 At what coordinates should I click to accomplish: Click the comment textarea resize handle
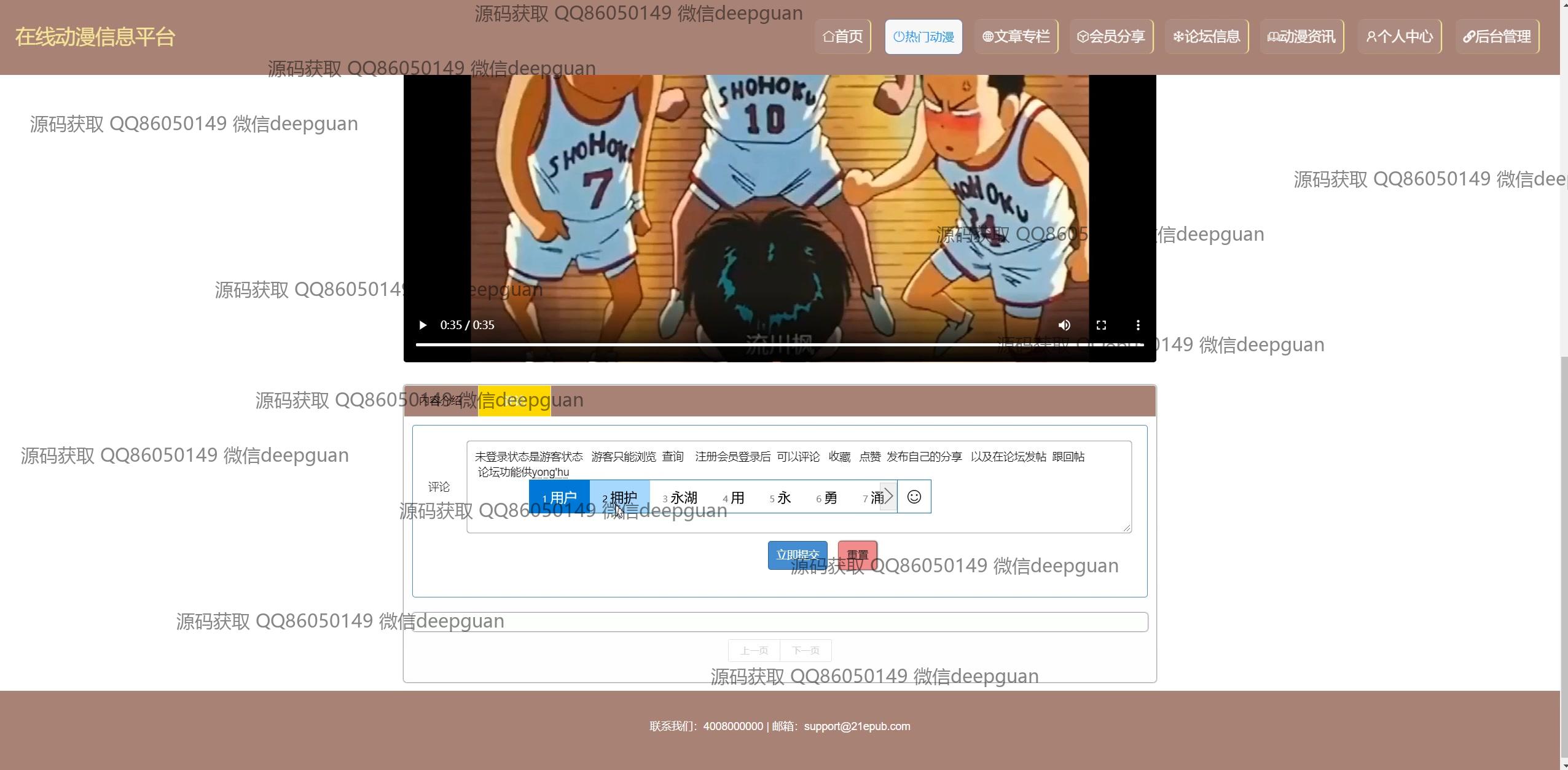tap(1126, 527)
